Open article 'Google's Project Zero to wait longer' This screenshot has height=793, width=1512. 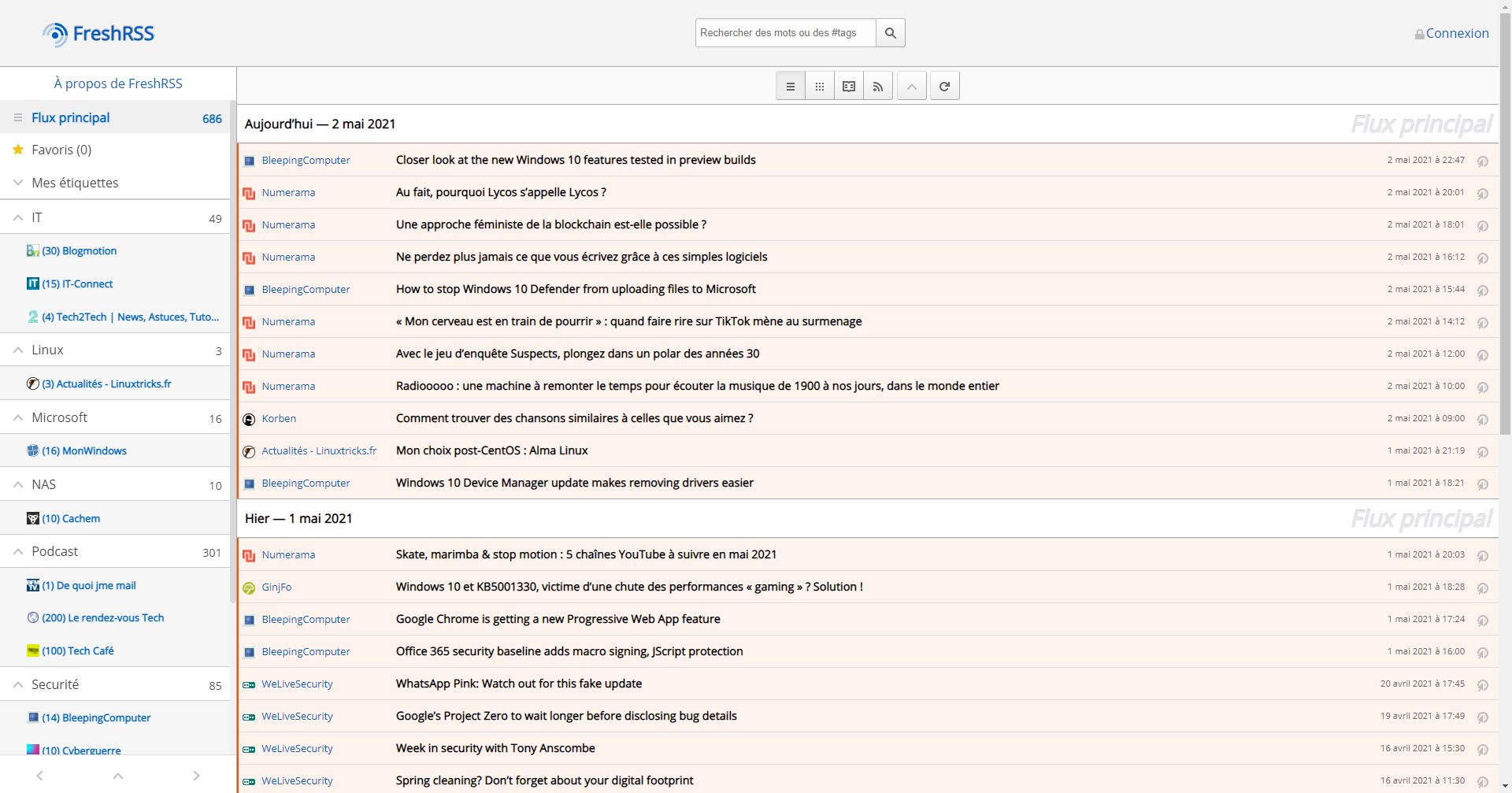(x=566, y=716)
